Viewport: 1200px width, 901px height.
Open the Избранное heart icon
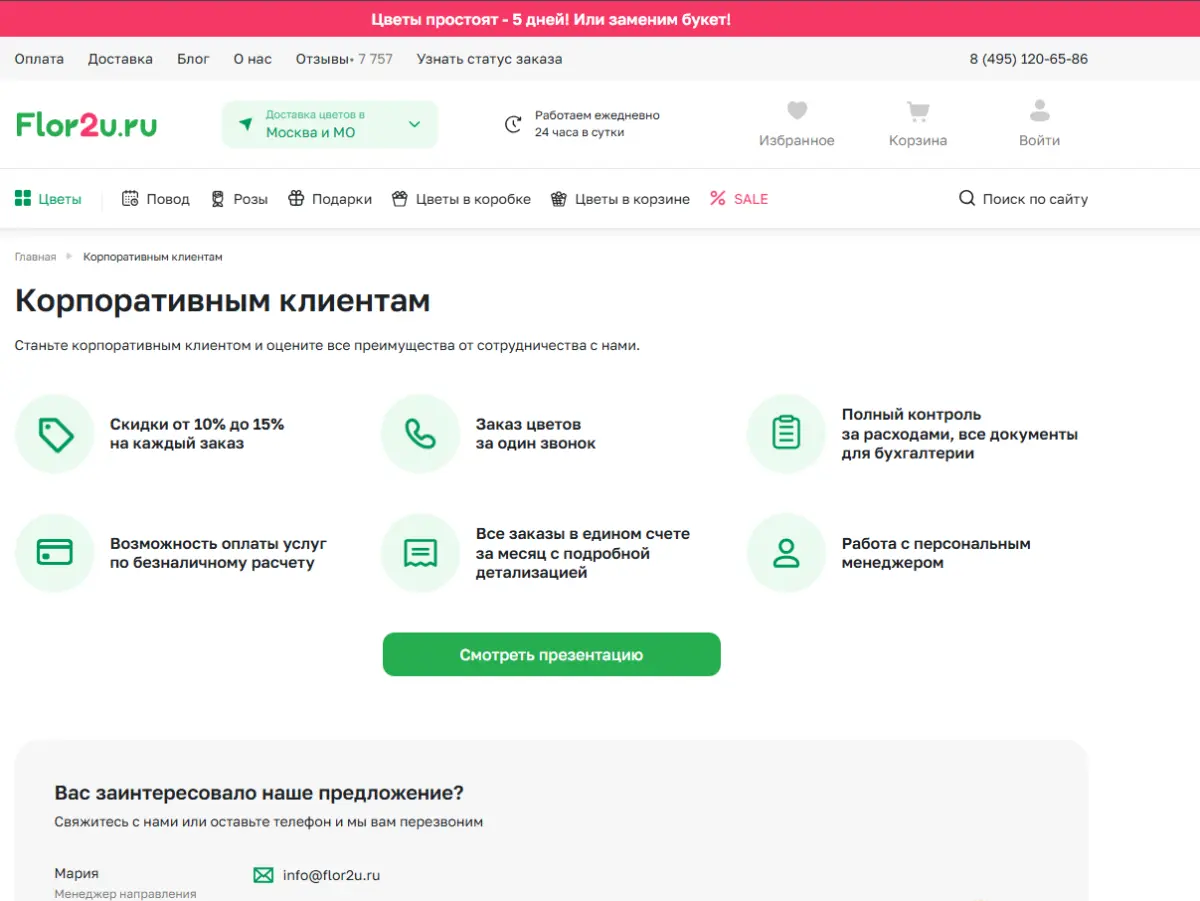point(797,110)
